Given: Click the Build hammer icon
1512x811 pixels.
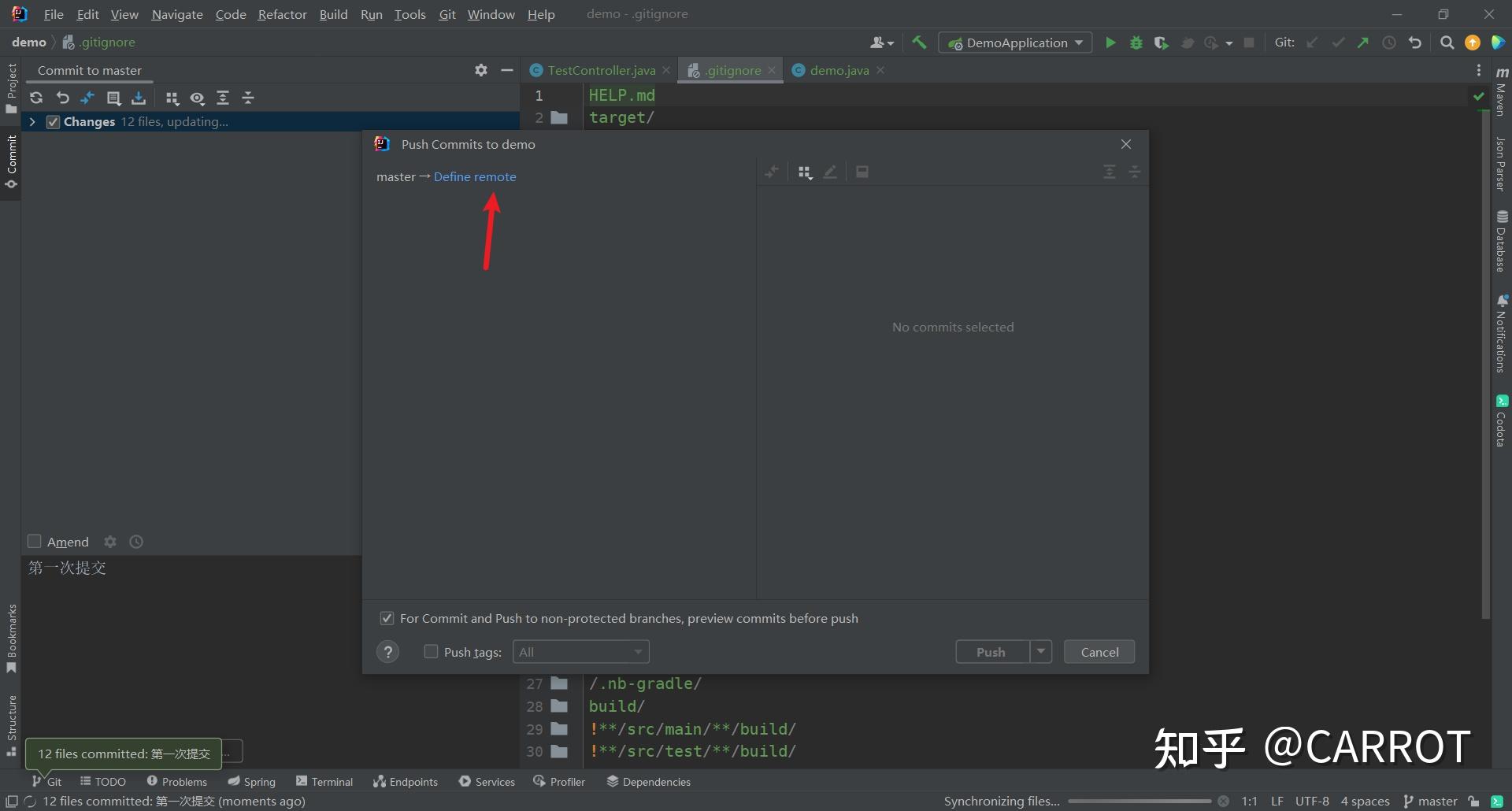Looking at the screenshot, I should (x=919, y=43).
